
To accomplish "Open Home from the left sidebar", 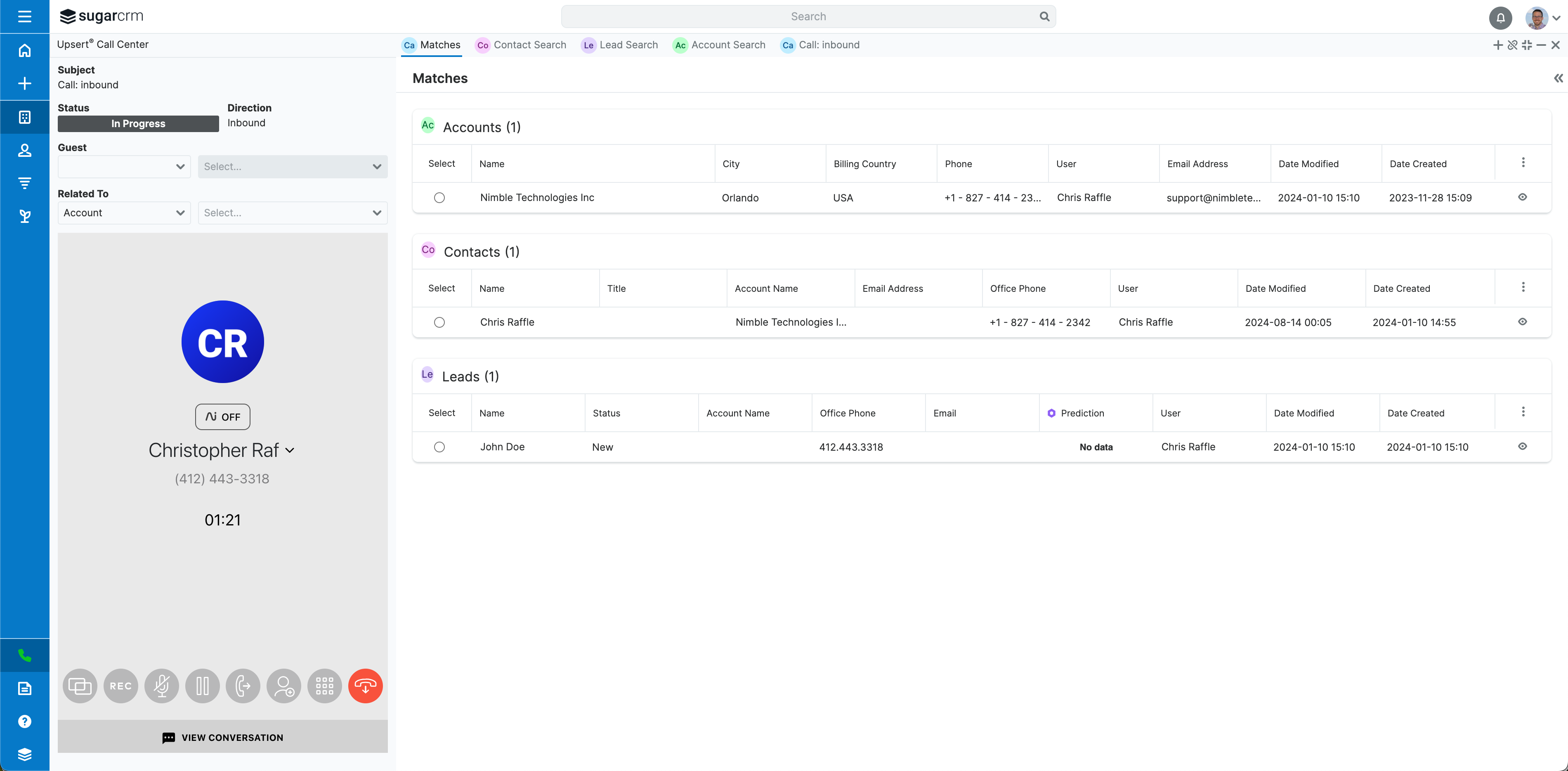I will click(x=24, y=50).
